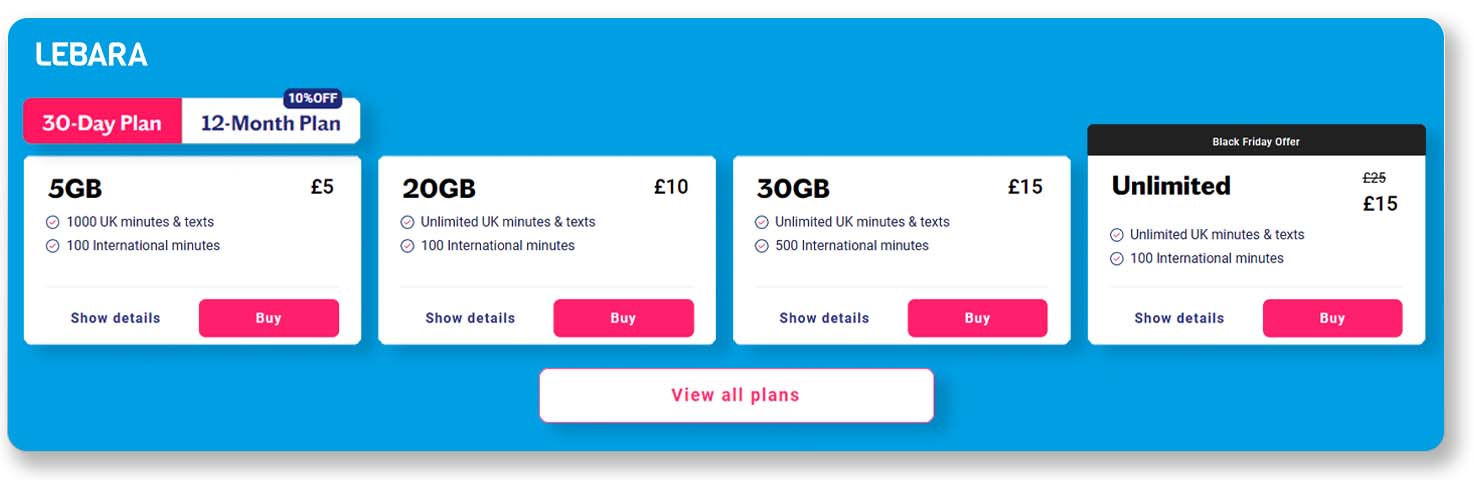Buy the 5GB plan
This screenshot has height=480, width=1474.
tap(268, 318)
